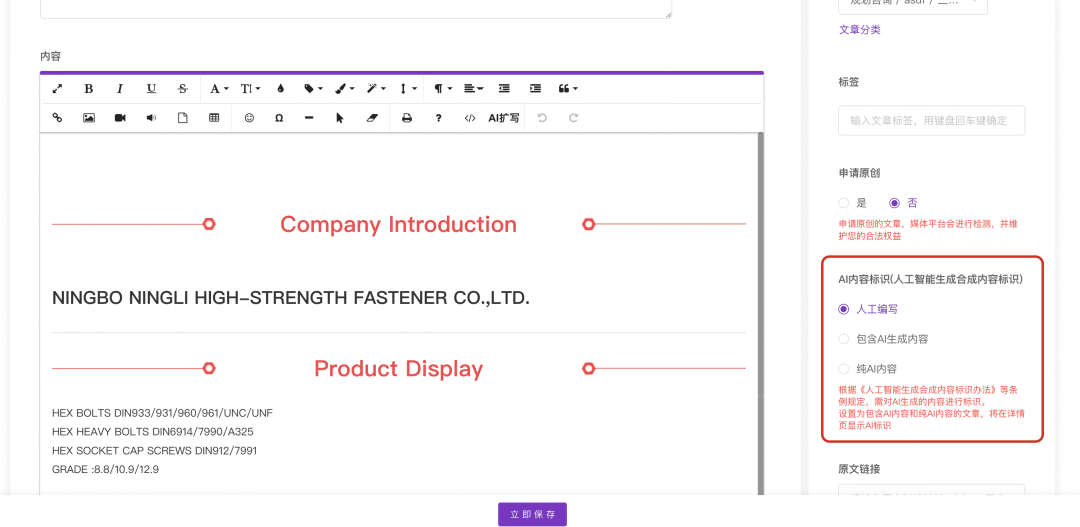Click the HEX SOCKET CAP SCREWS line
Viewport: 1080px width, 527px height.
tap(155, 451)
